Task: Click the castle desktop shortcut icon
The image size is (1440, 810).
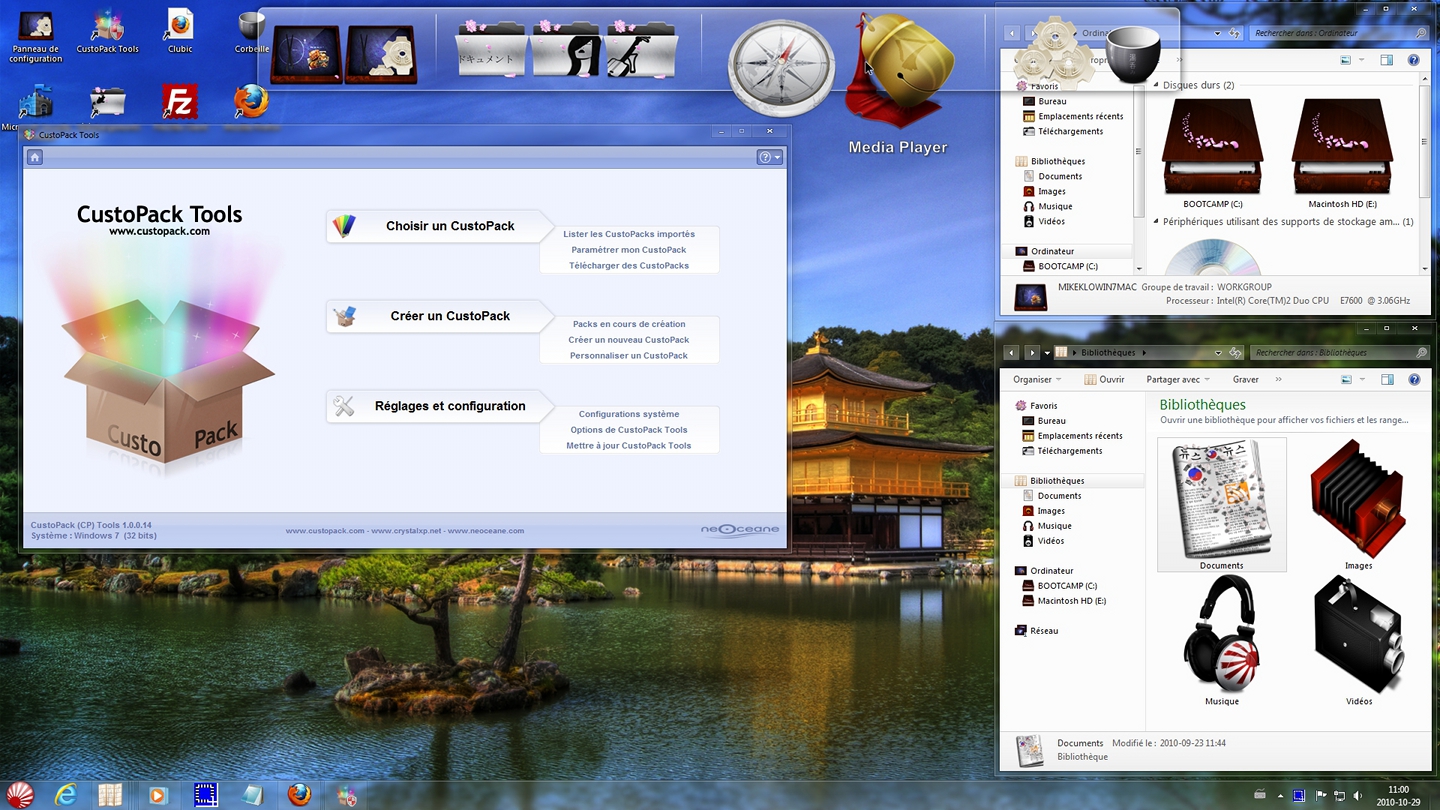Action: (36, 102)
